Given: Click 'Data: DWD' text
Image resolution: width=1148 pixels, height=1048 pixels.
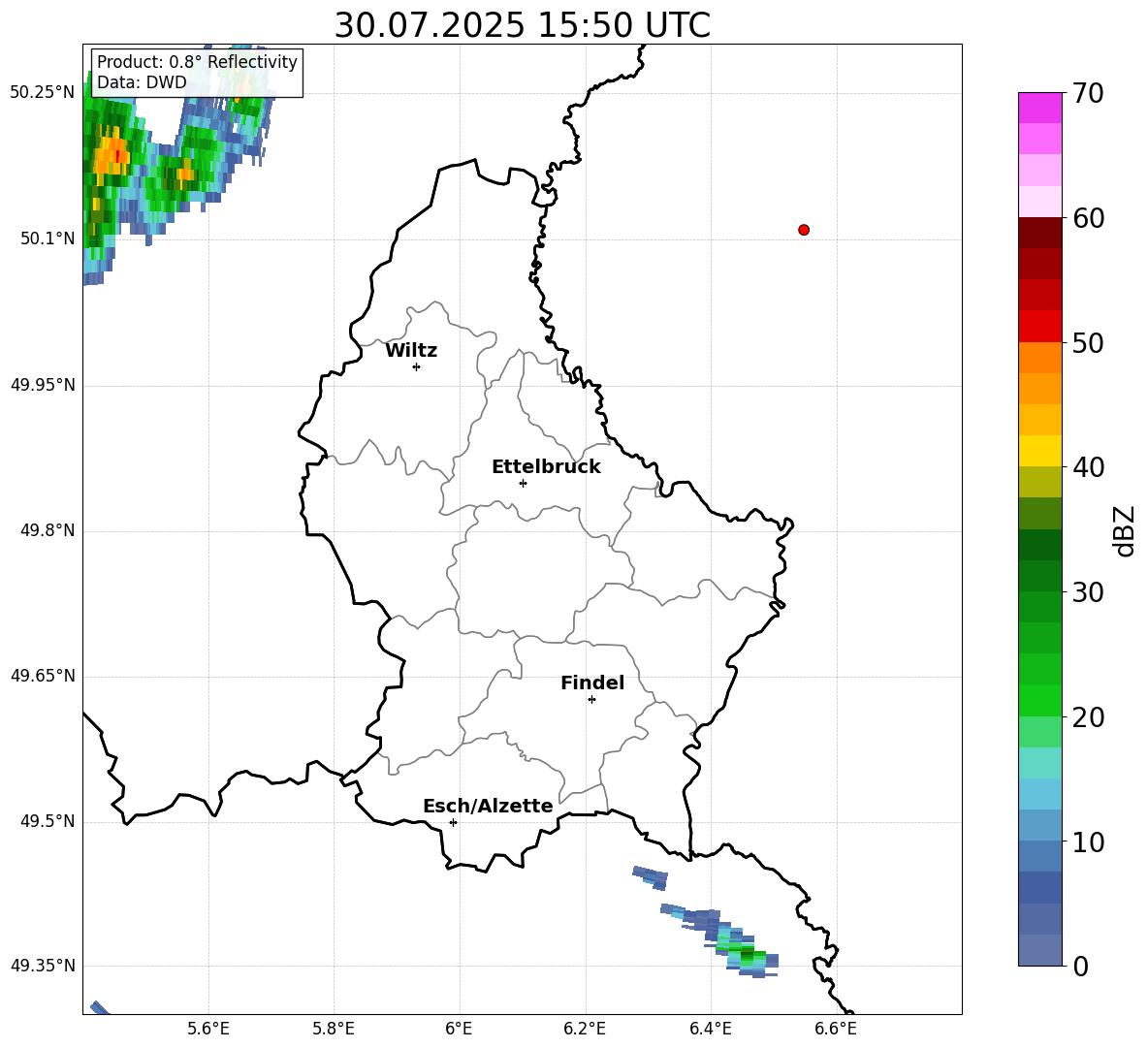Looking at the screenshot, I should 142,82.
